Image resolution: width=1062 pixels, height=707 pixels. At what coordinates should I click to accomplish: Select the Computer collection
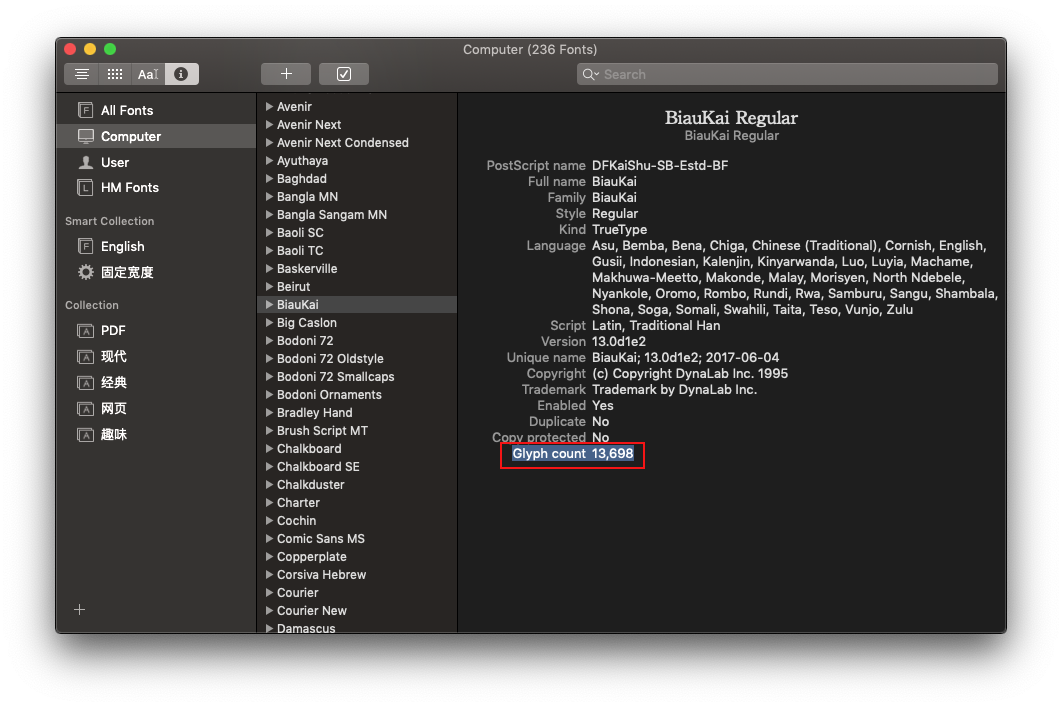pyautogui.click(x=156, y=136)
